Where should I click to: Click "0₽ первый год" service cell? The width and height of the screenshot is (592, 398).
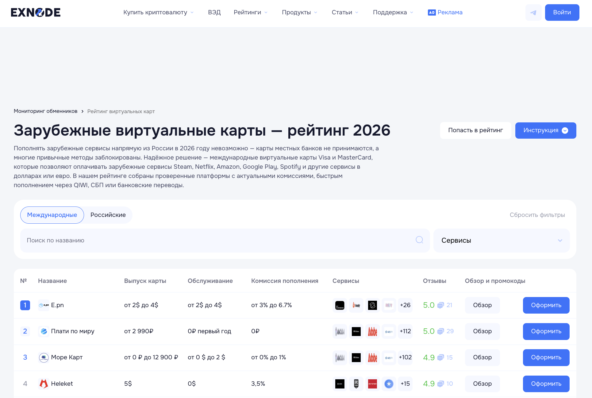tap(209, 332)
